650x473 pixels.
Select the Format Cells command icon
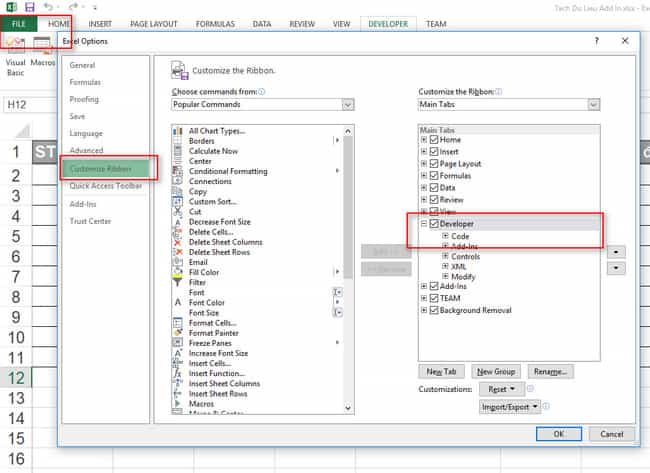pos(177,323)
